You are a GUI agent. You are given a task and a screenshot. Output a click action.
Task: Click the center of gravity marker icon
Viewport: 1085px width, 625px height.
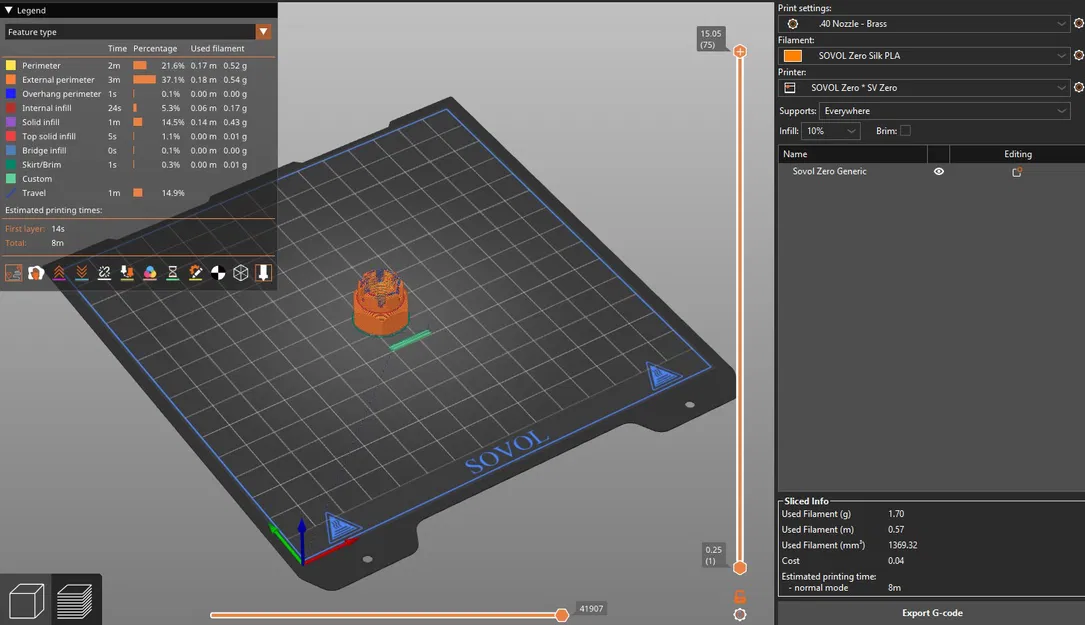[218, 272]
